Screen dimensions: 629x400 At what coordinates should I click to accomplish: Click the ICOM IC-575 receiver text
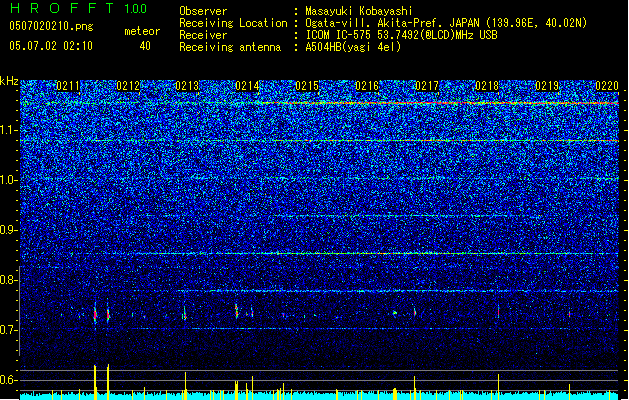pos(401,35)
